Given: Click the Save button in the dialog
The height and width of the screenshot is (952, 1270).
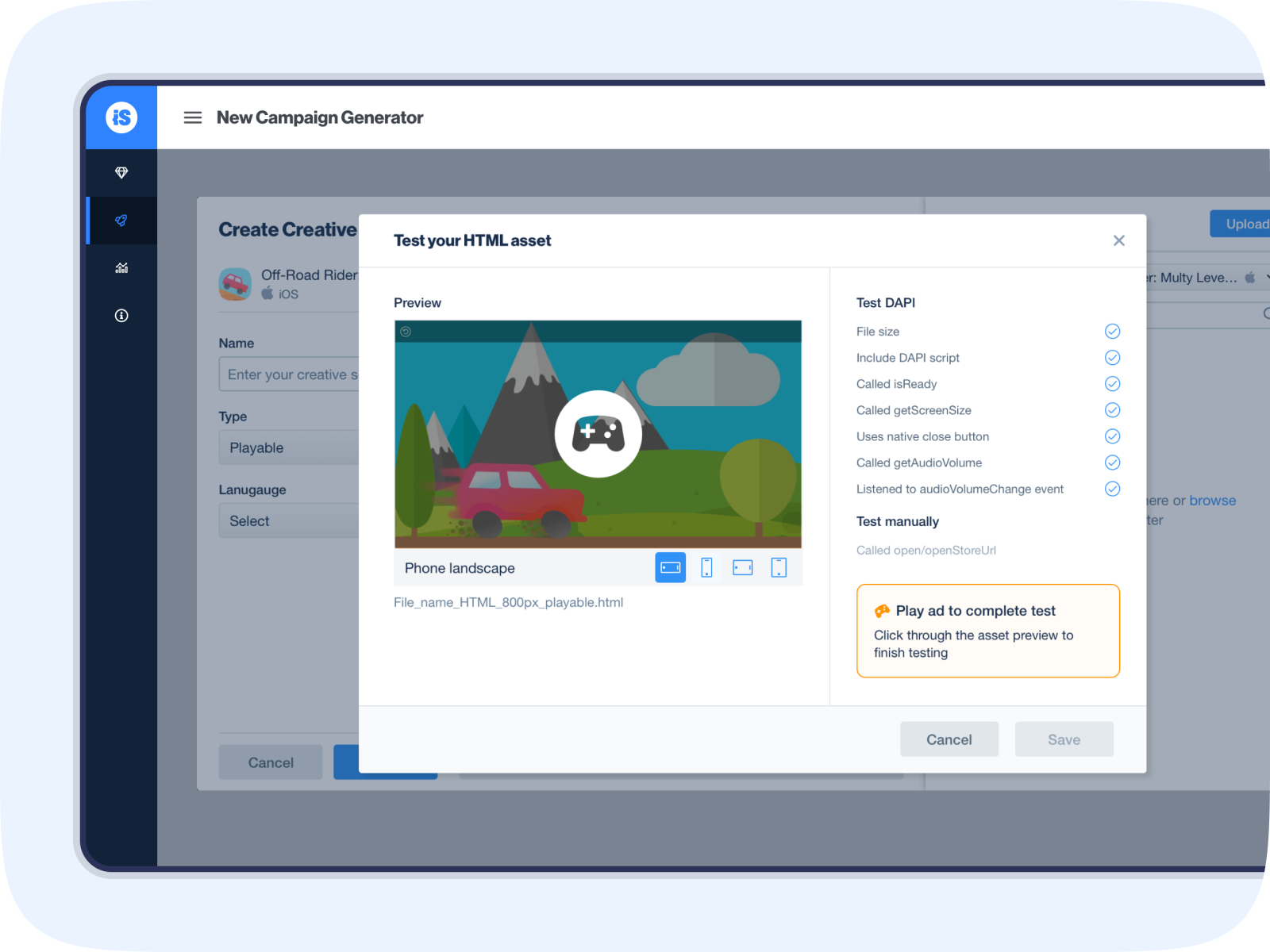Looking at the screenshot, I should coord(1064,739).
